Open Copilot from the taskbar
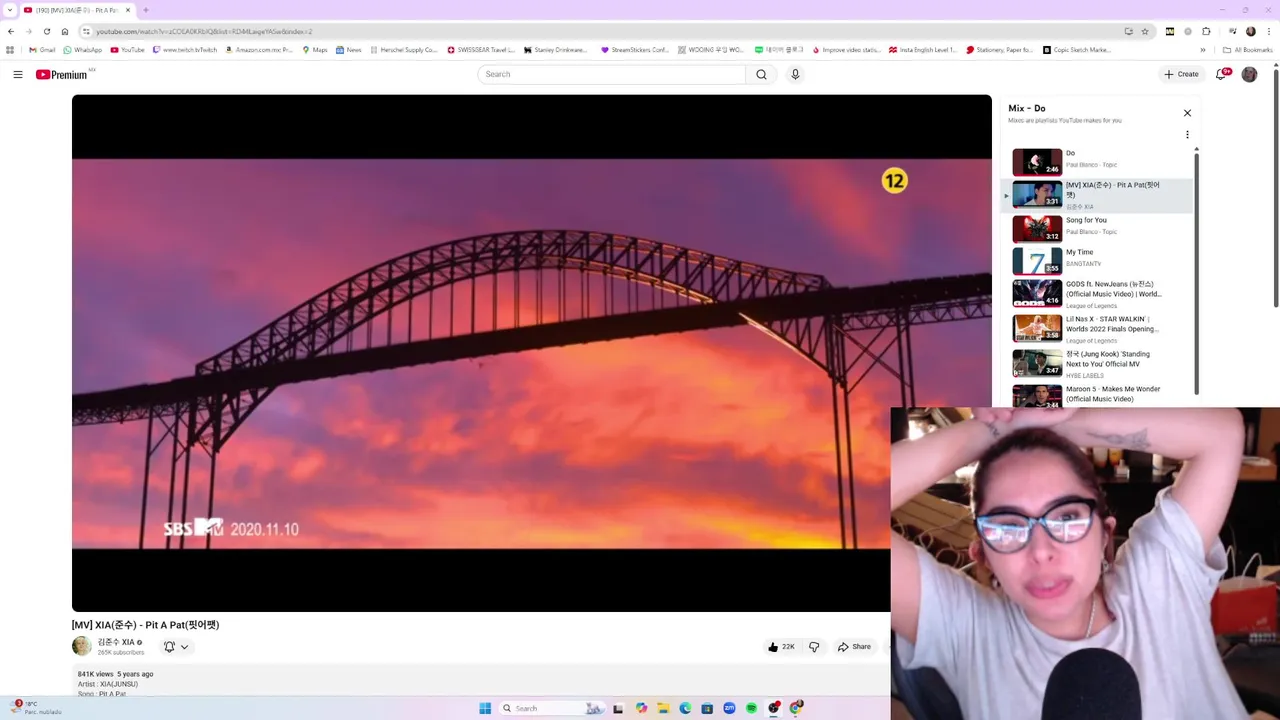The width and height of the screenshot is (1280, 720). [x=641, y=708]
